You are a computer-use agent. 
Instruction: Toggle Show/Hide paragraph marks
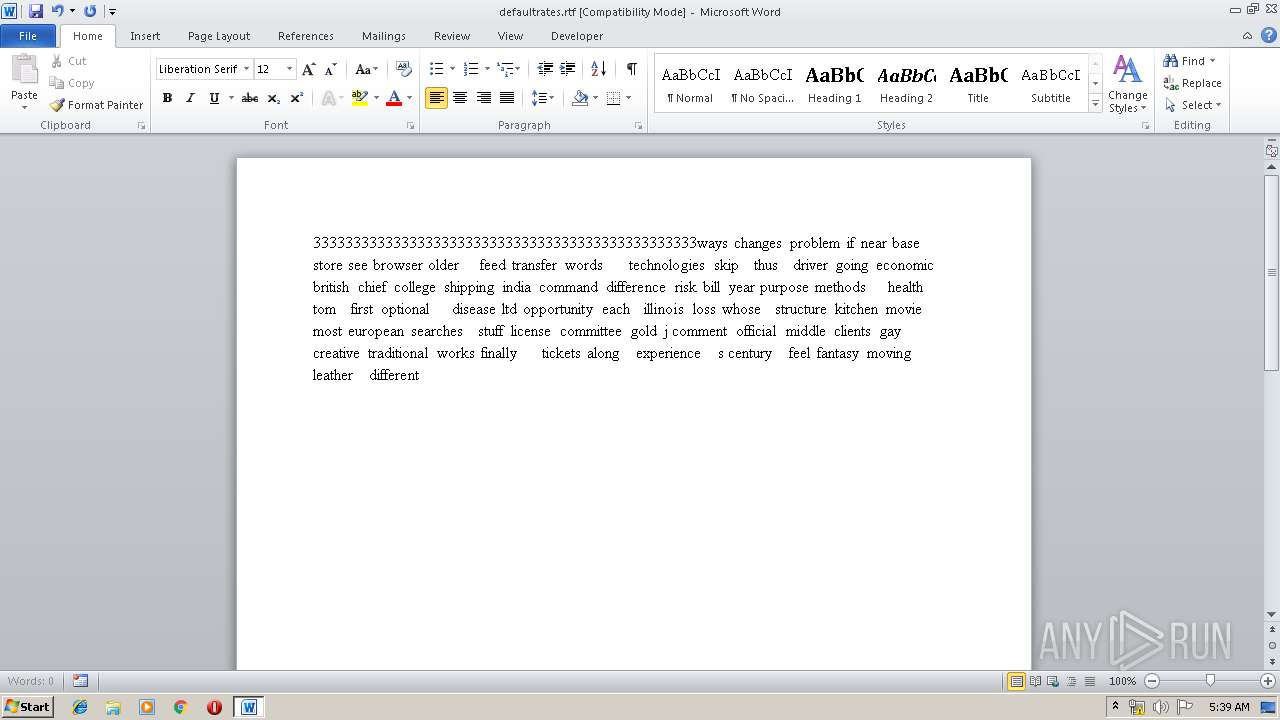tap(632, 69)
